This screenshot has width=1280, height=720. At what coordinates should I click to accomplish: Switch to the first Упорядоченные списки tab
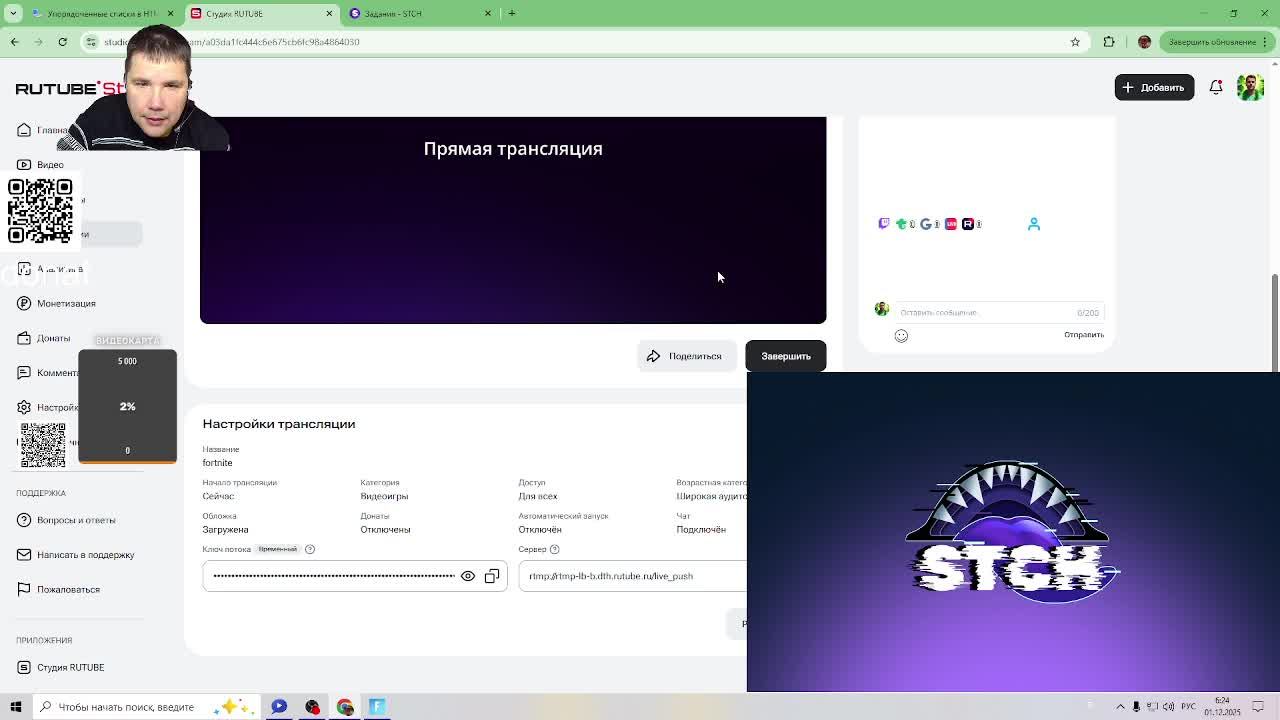point(101,13)
